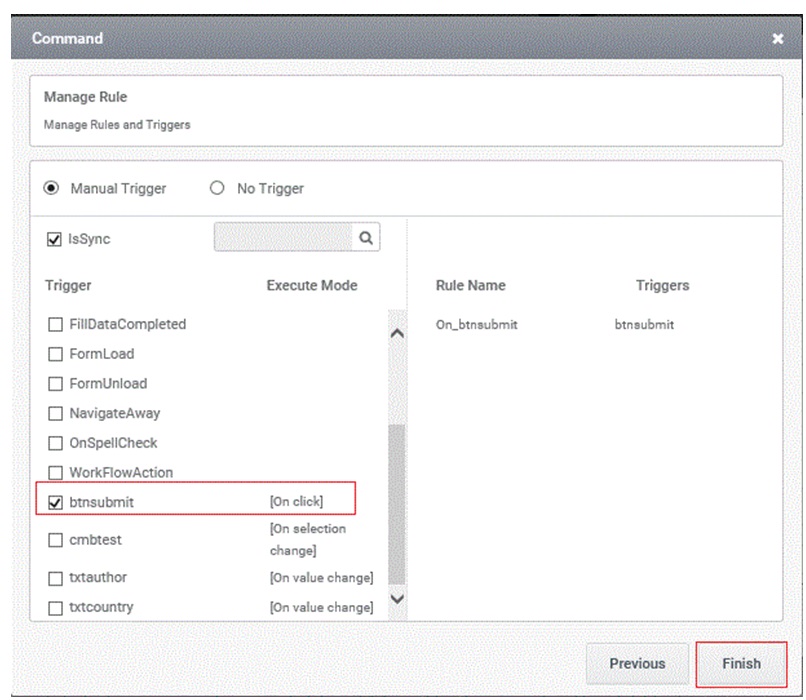Image resolution: width=806 pixels, height=700 pixels.
Task: Click the search magnifier icon
Action: pos(365,238)
